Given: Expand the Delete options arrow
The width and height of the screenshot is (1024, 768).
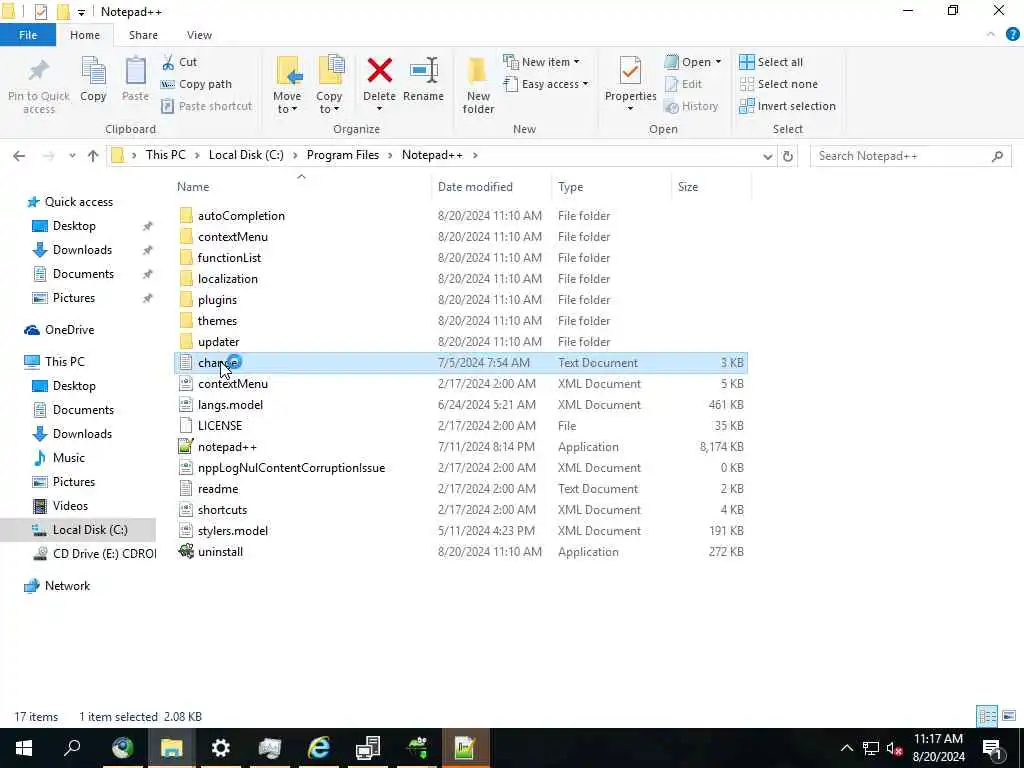Looking at the screenshot, I should point(379,110).
